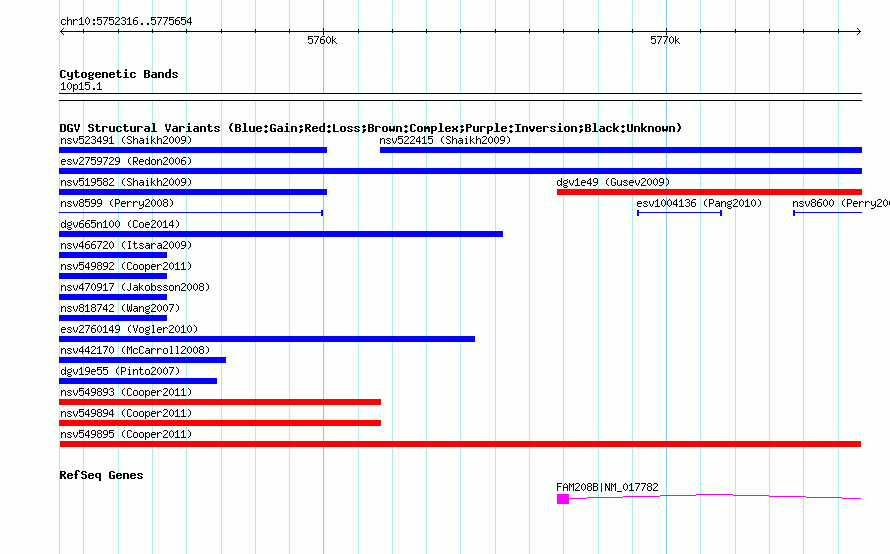Click the FAM208B magenta intron line
Viewport: 890px width, 554px height.
pos(715,496)
